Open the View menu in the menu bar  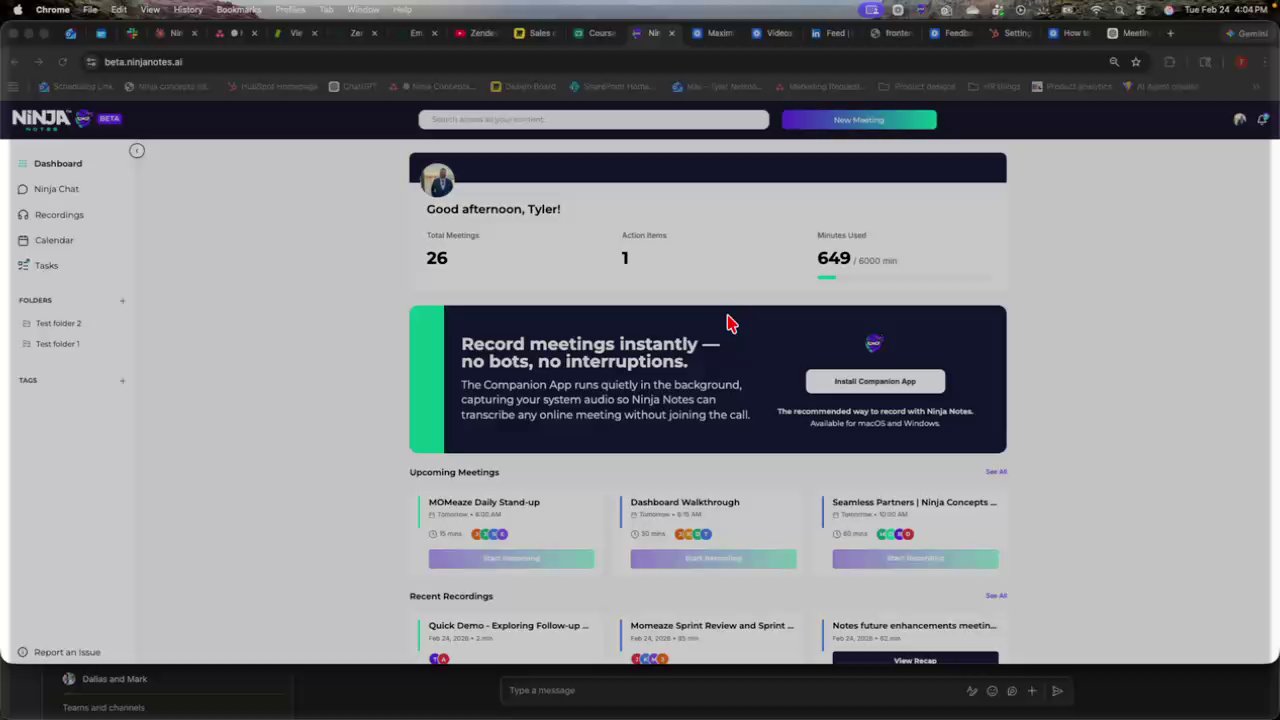150,9
